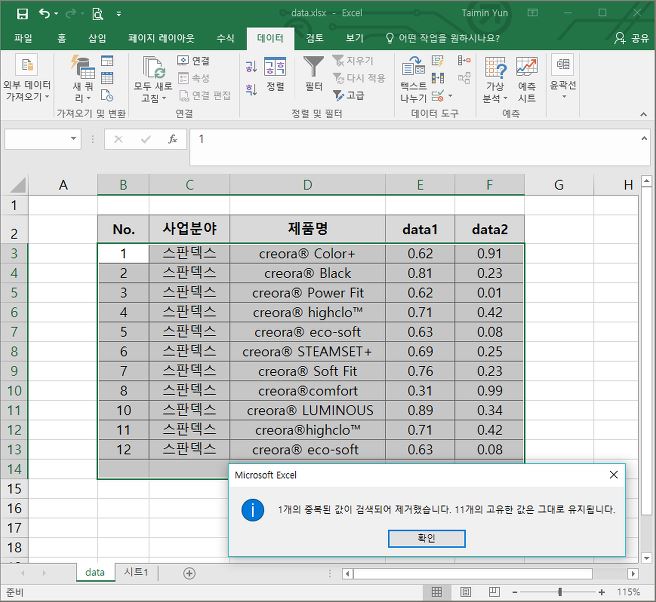Add a new sheet with plus icon
The height and width of the screenshot is (602, 656).
click(x=189, y=573)
